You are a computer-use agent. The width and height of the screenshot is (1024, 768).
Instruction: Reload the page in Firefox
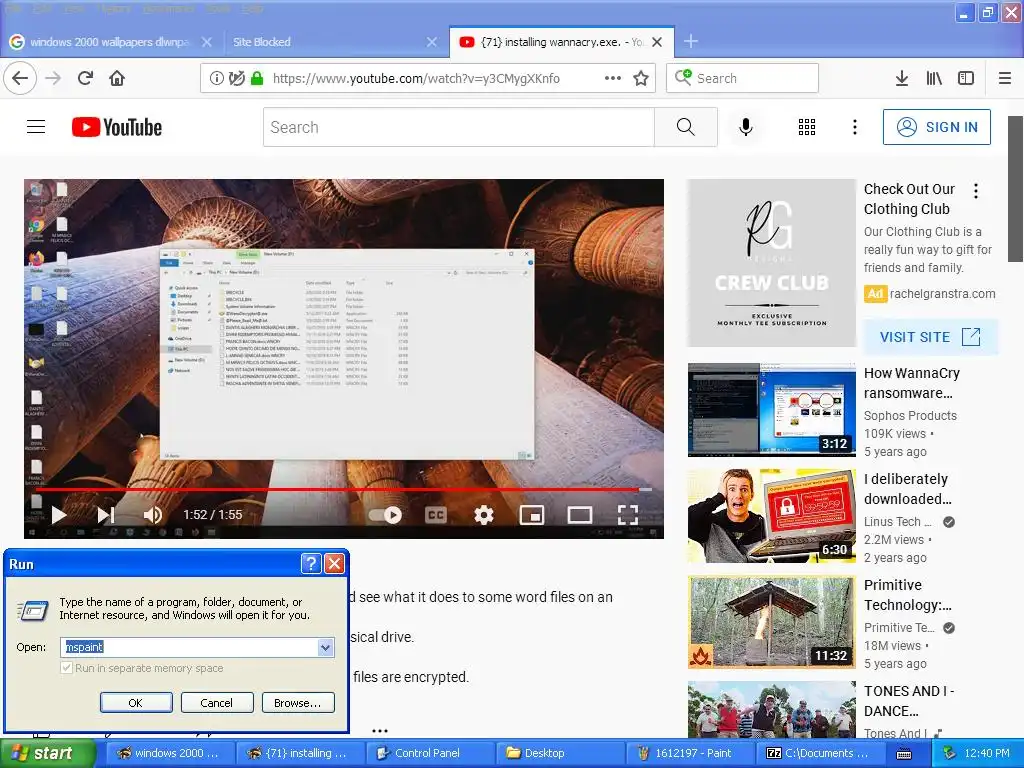(85, 78)
